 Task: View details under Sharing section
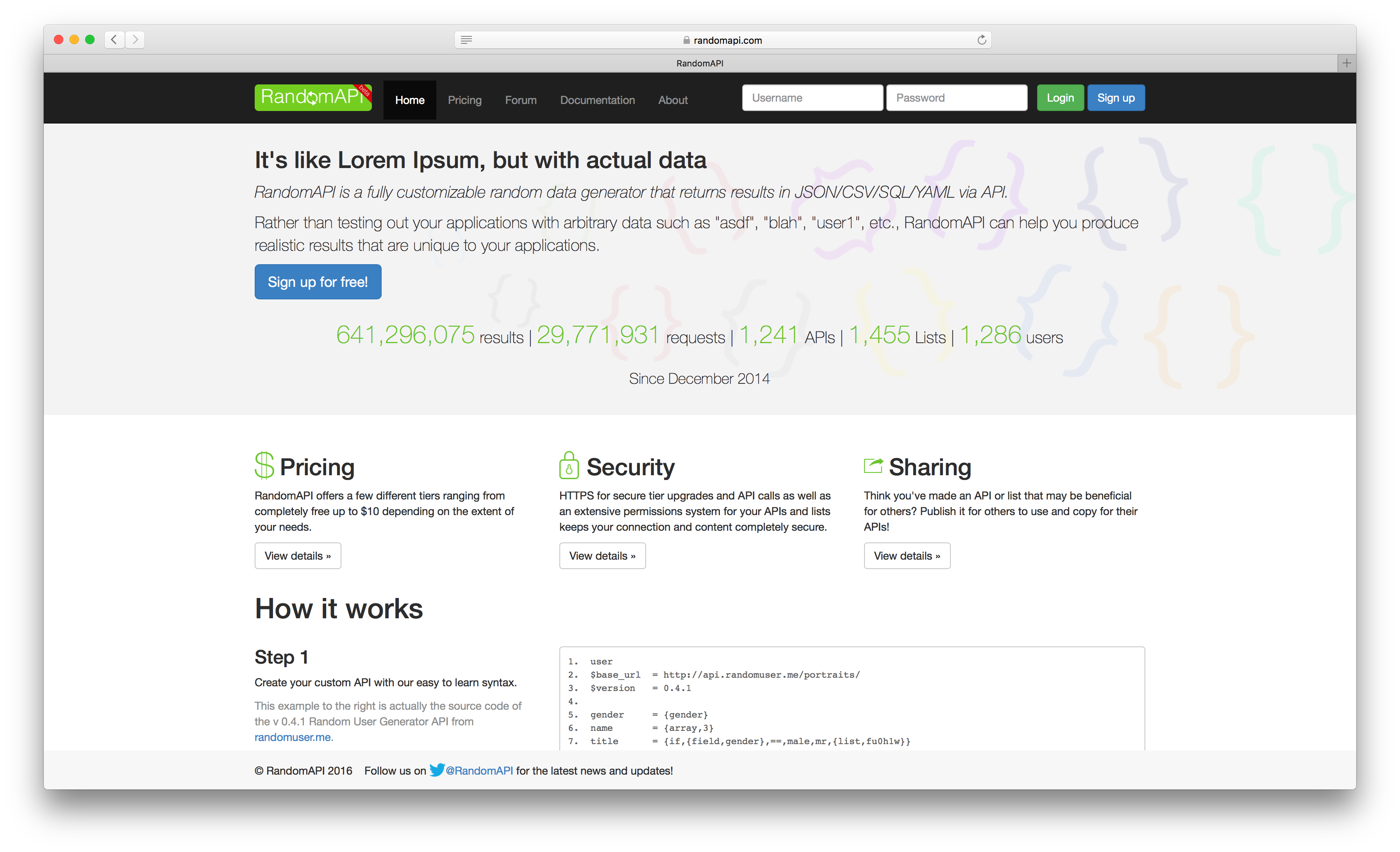click(x=907, y=556)
